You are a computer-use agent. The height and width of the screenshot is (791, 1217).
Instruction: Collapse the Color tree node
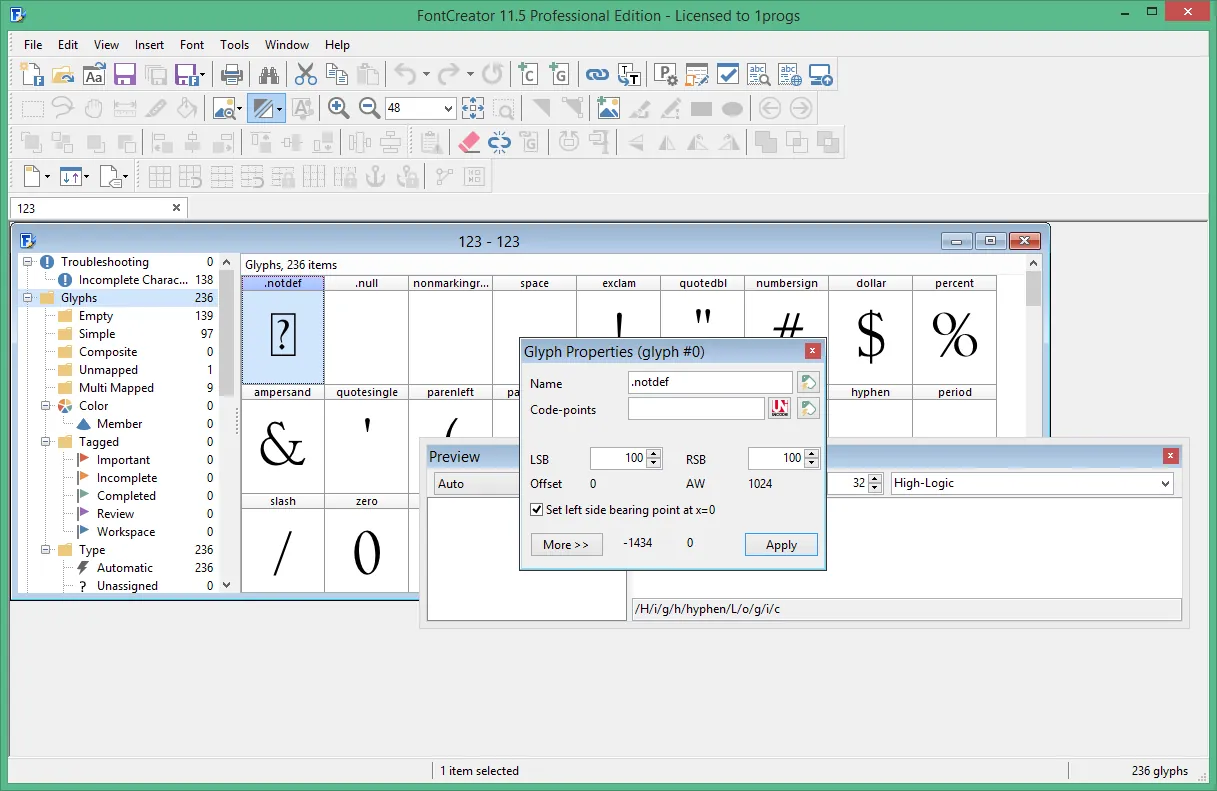[47, 406]
